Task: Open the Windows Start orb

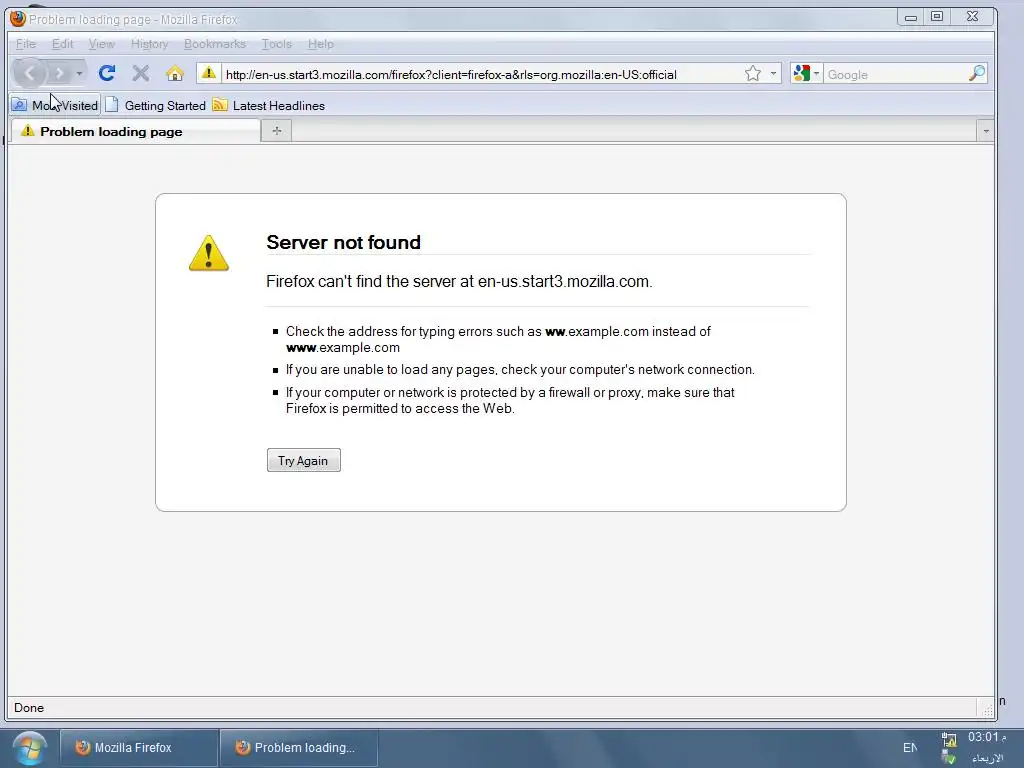Action: (29, 748)
